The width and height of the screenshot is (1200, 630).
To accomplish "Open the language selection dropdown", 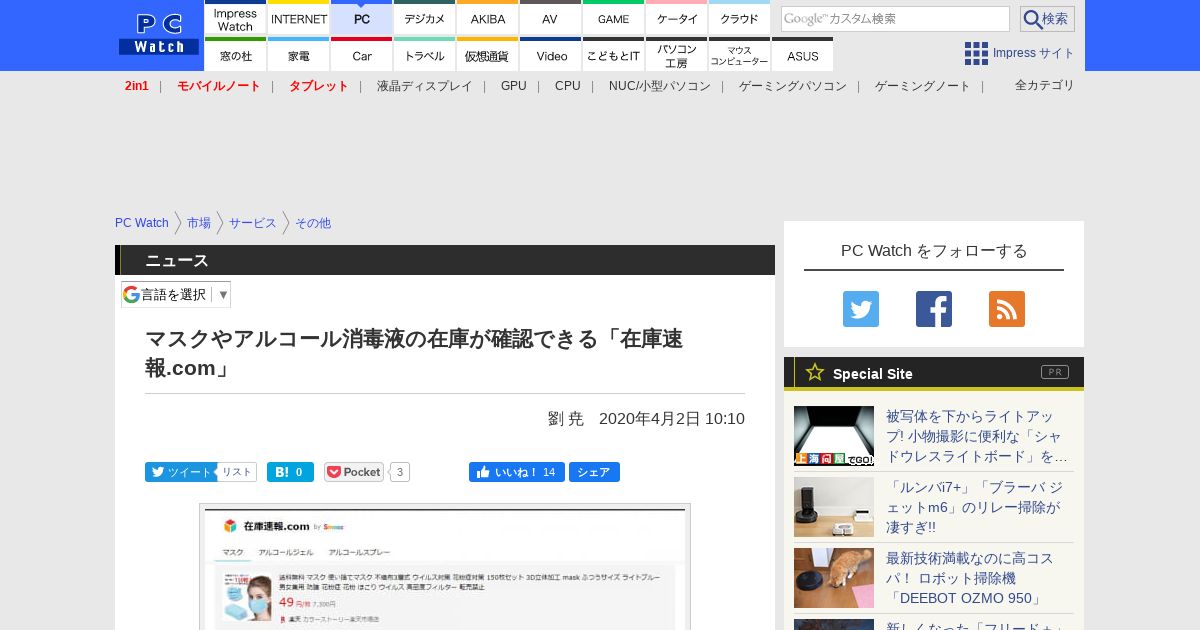I will (176, 294).
